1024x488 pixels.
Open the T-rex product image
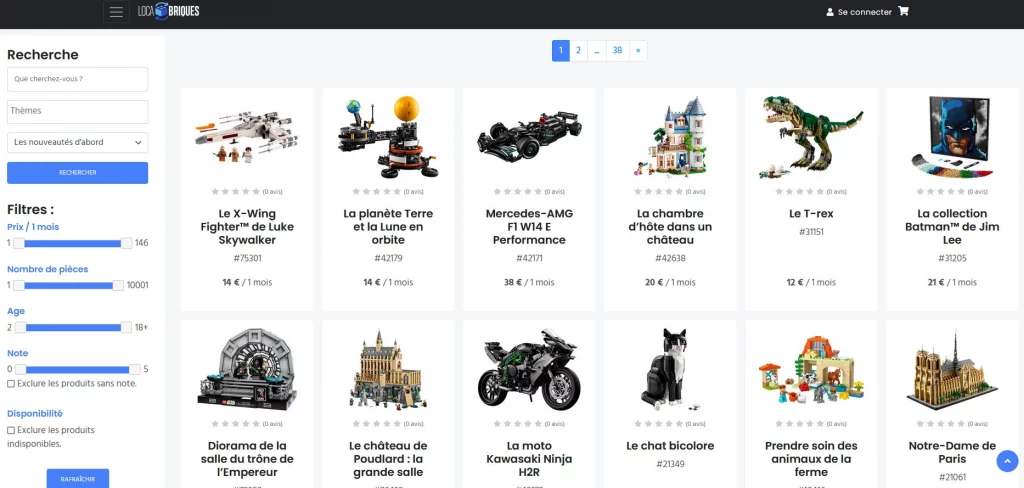click(811, 137)
